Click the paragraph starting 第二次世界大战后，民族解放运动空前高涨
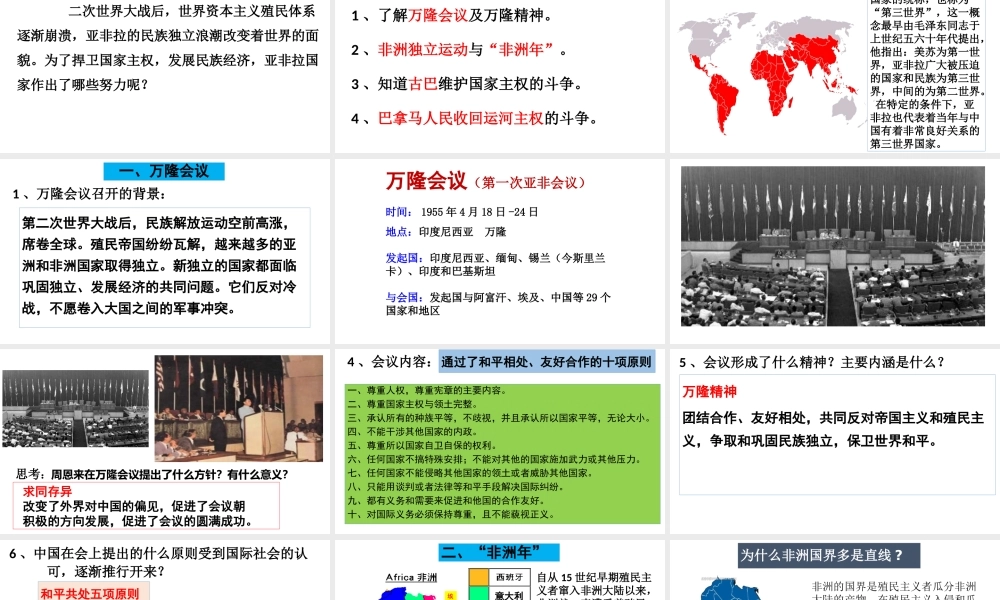The image size is (1000, 600). [165, 267]
